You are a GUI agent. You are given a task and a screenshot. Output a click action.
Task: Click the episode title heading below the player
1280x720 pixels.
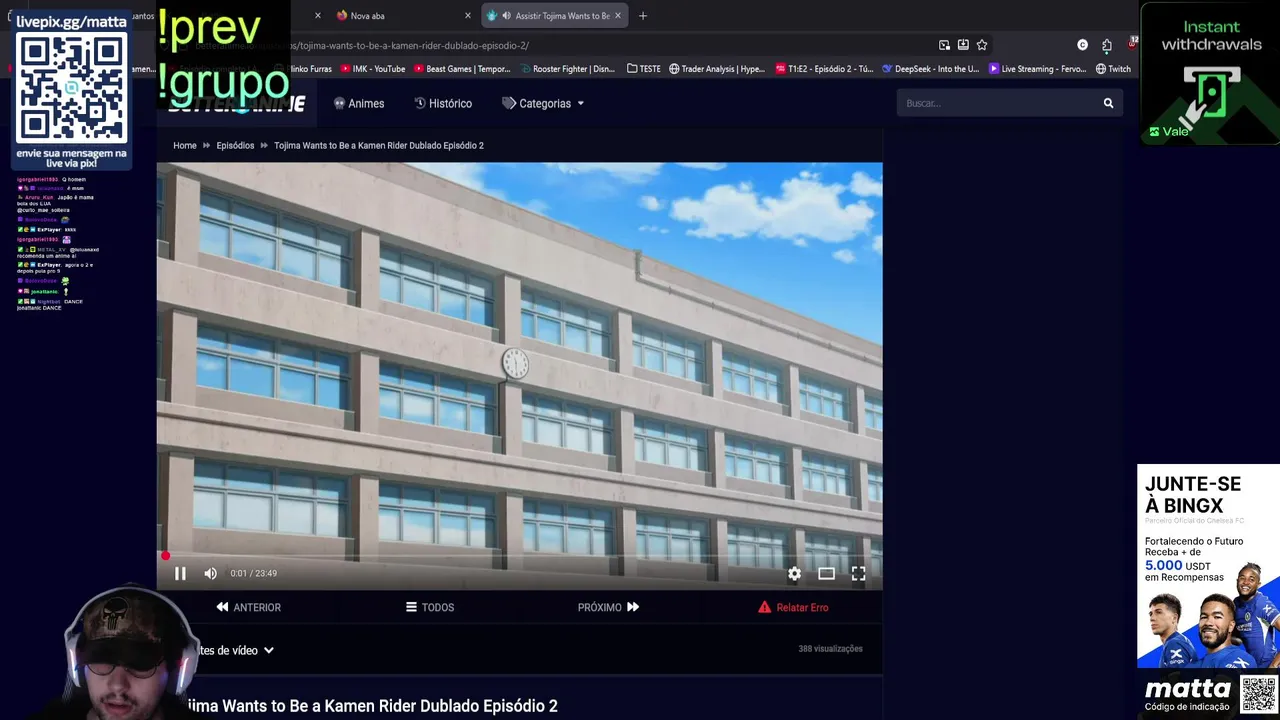(x=371, y=706)
